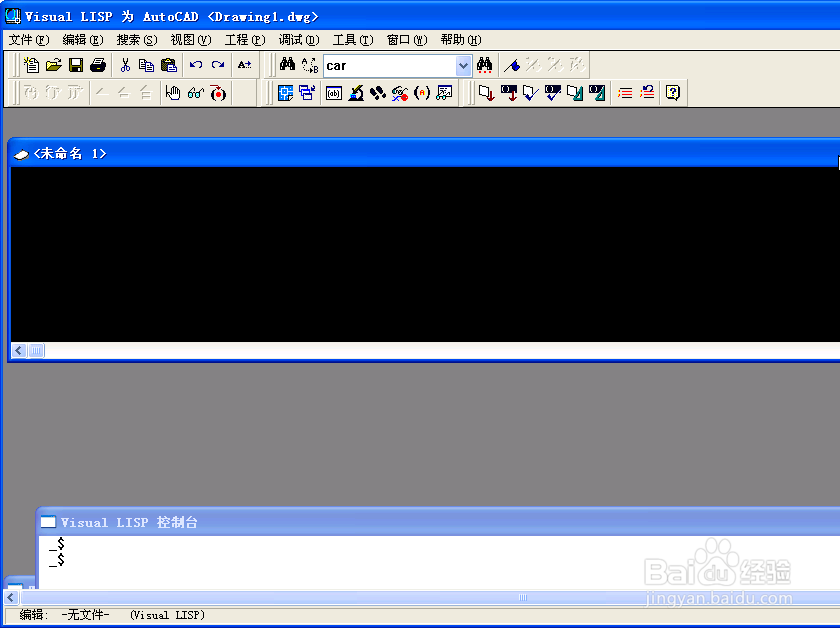
Task: Open a file using the folder icon
Action: (54, 65)
